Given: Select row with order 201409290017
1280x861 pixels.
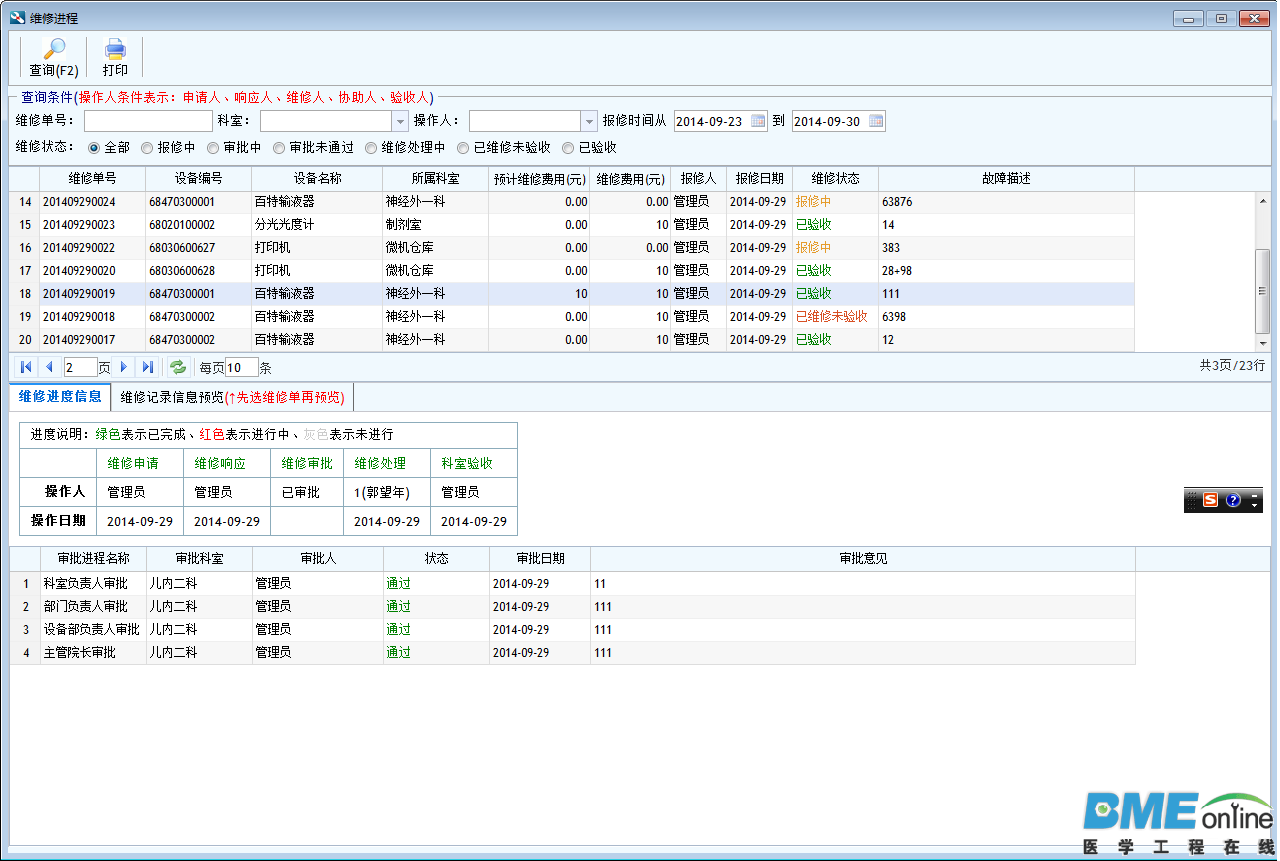Looking at the screenshot, I should point(572,339).
